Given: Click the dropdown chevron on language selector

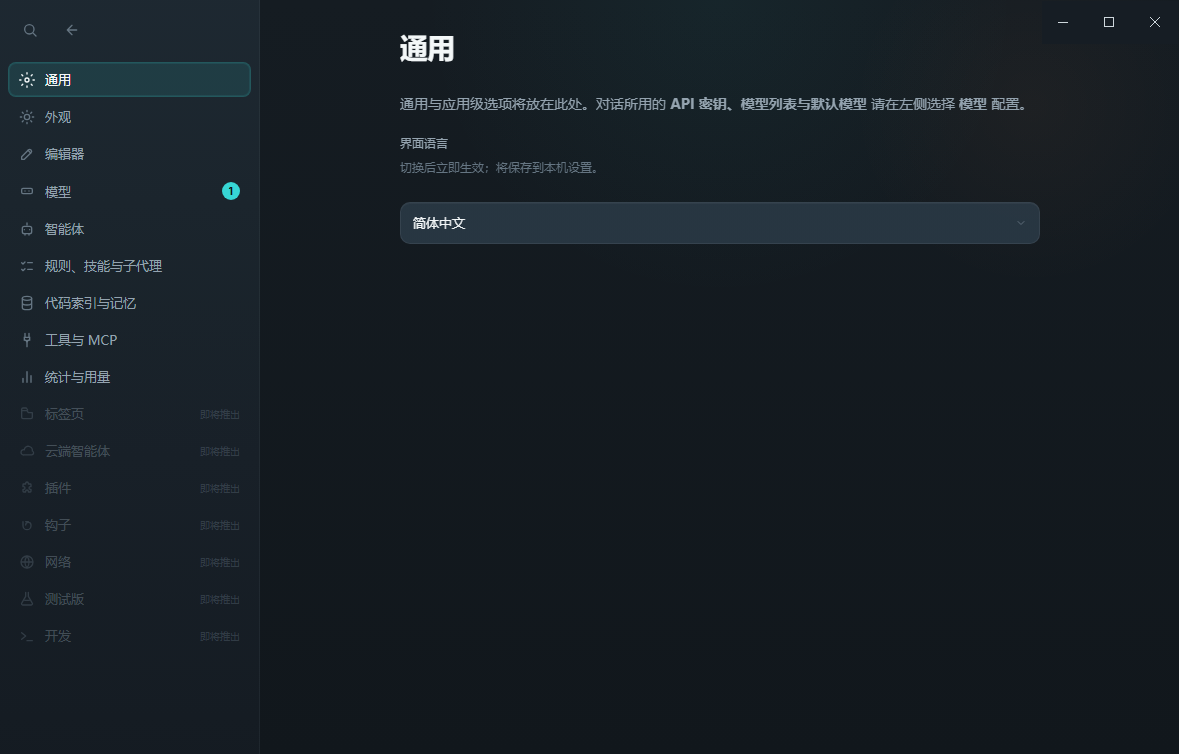Looking at the screenshot, I should coord(1021,223).
